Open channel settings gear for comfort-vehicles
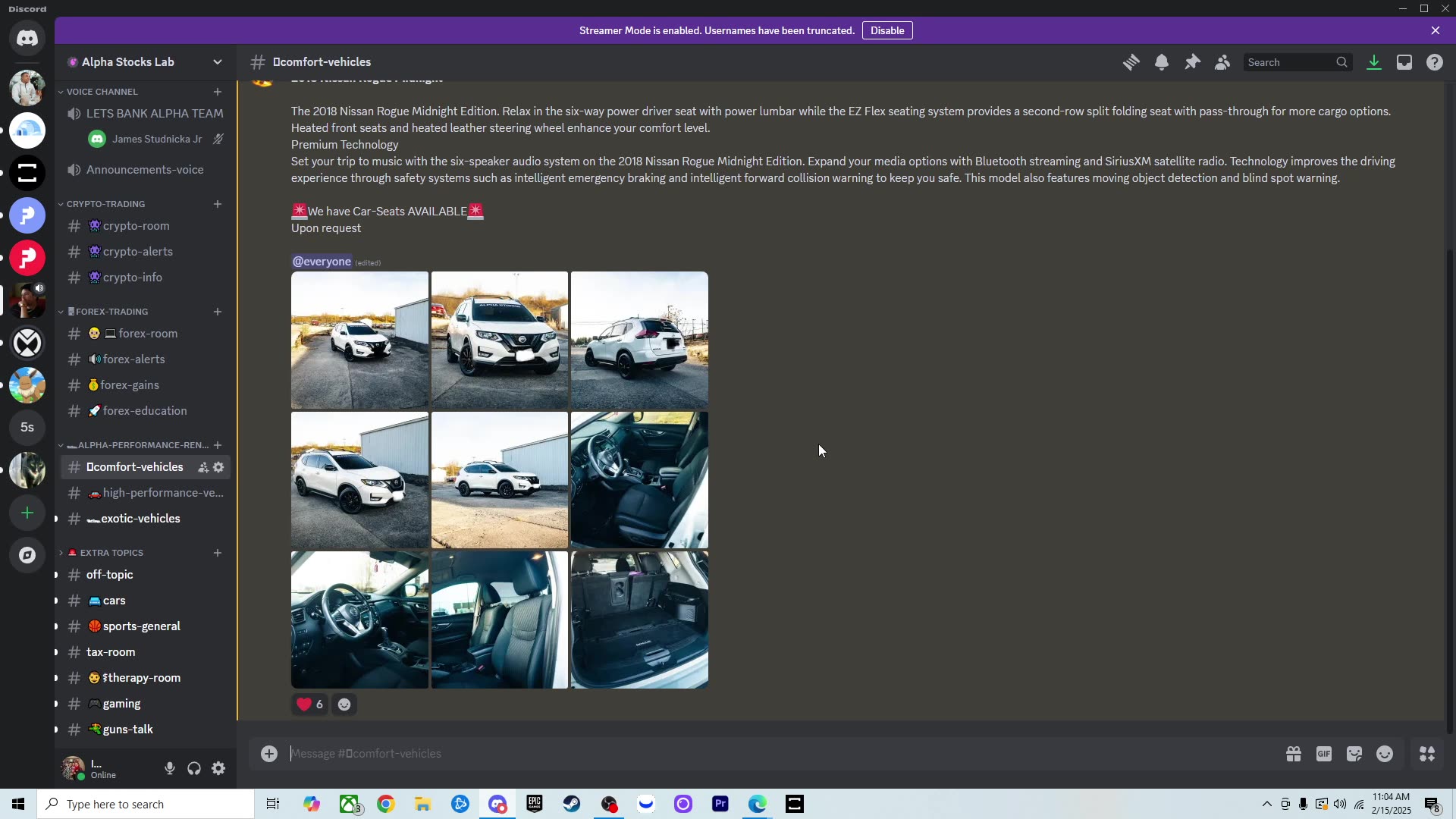Viewport: 1456px width, 819px height. click(x=218, y=467)
